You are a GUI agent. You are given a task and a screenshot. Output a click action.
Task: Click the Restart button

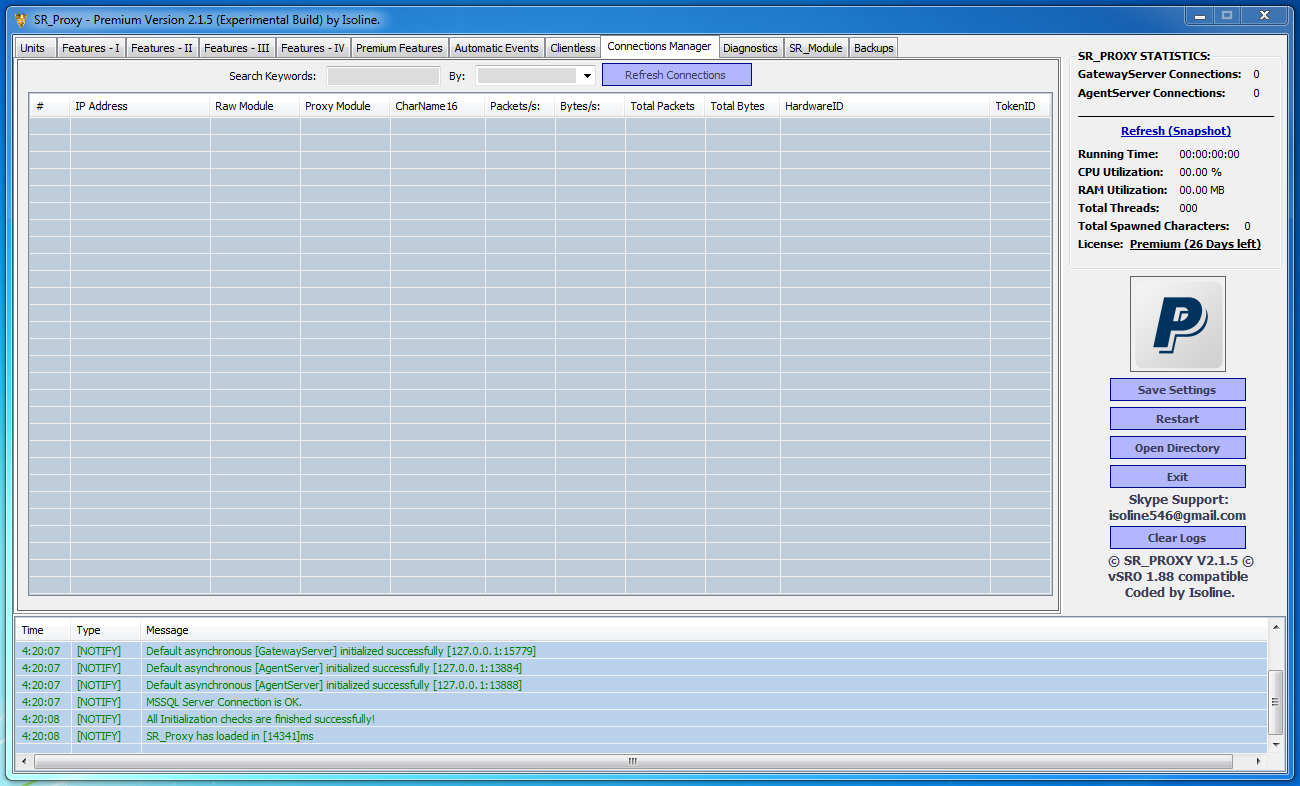pyautogui.click(x=1178, y=419)
